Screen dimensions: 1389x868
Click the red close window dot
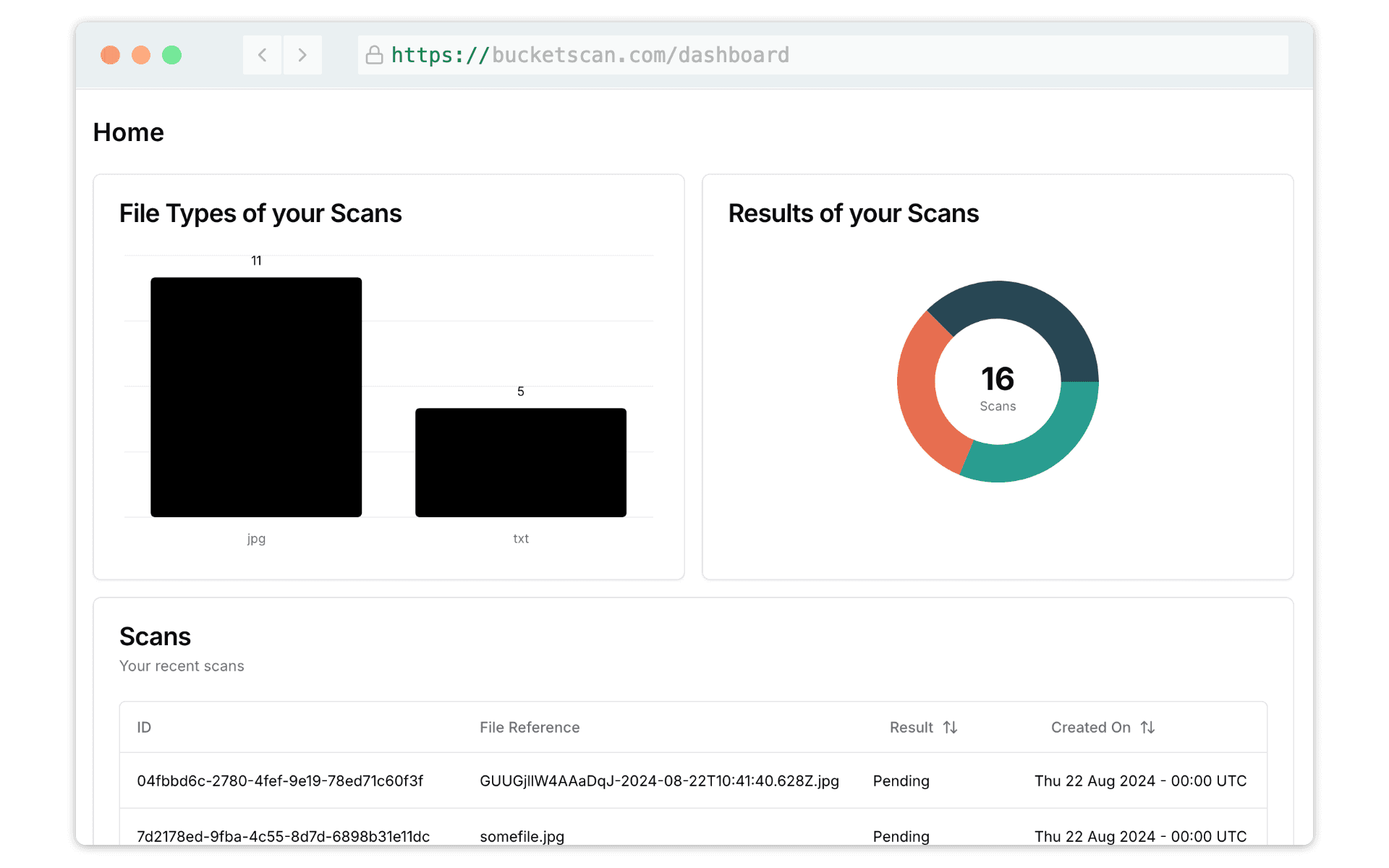(110, 55)
